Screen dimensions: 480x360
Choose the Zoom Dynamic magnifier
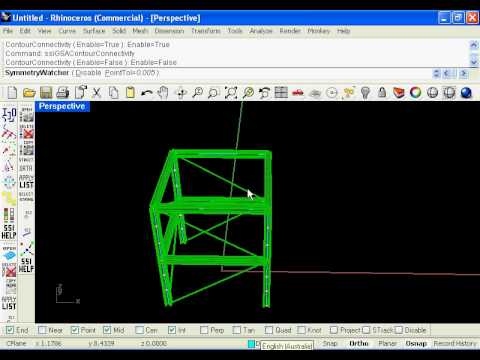pos(197,92)
